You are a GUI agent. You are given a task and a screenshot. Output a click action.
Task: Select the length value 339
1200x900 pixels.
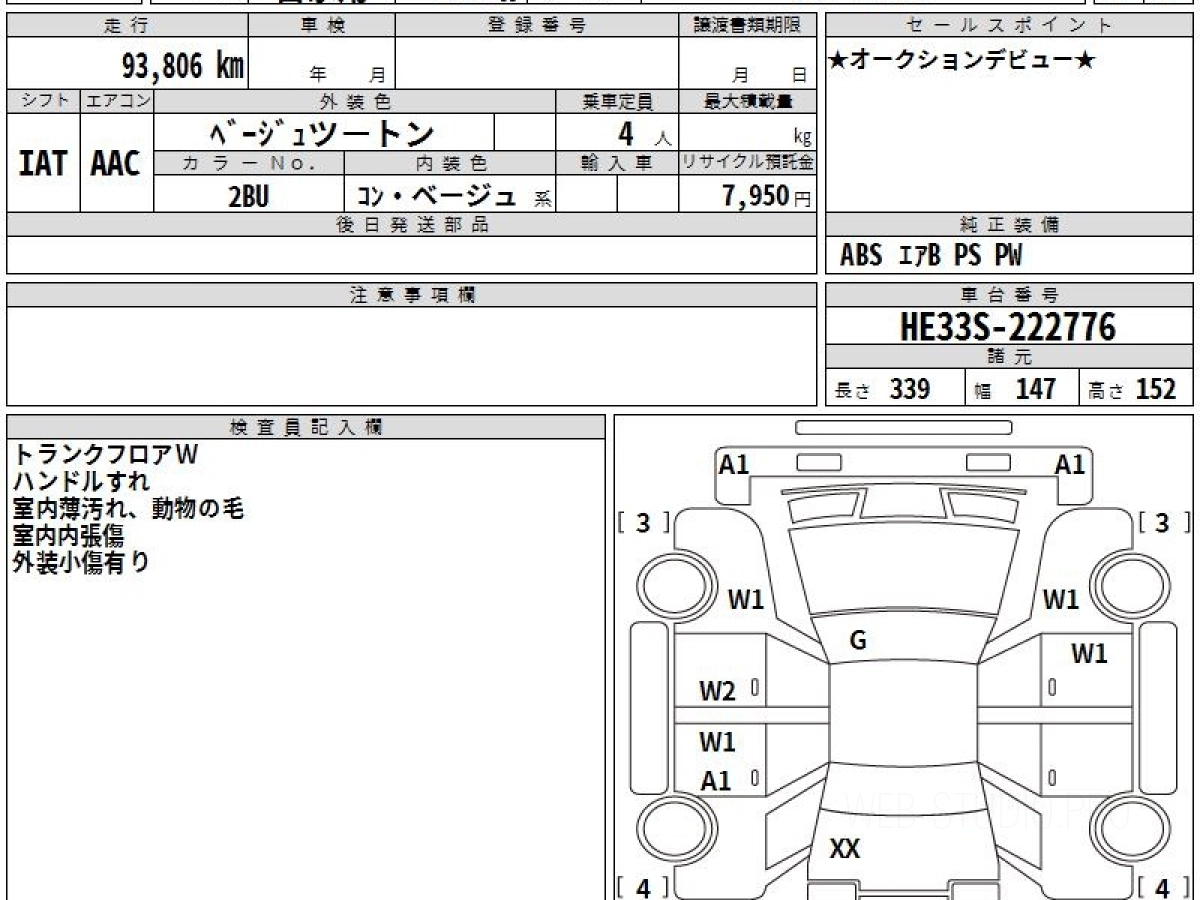tap(909, 389)
